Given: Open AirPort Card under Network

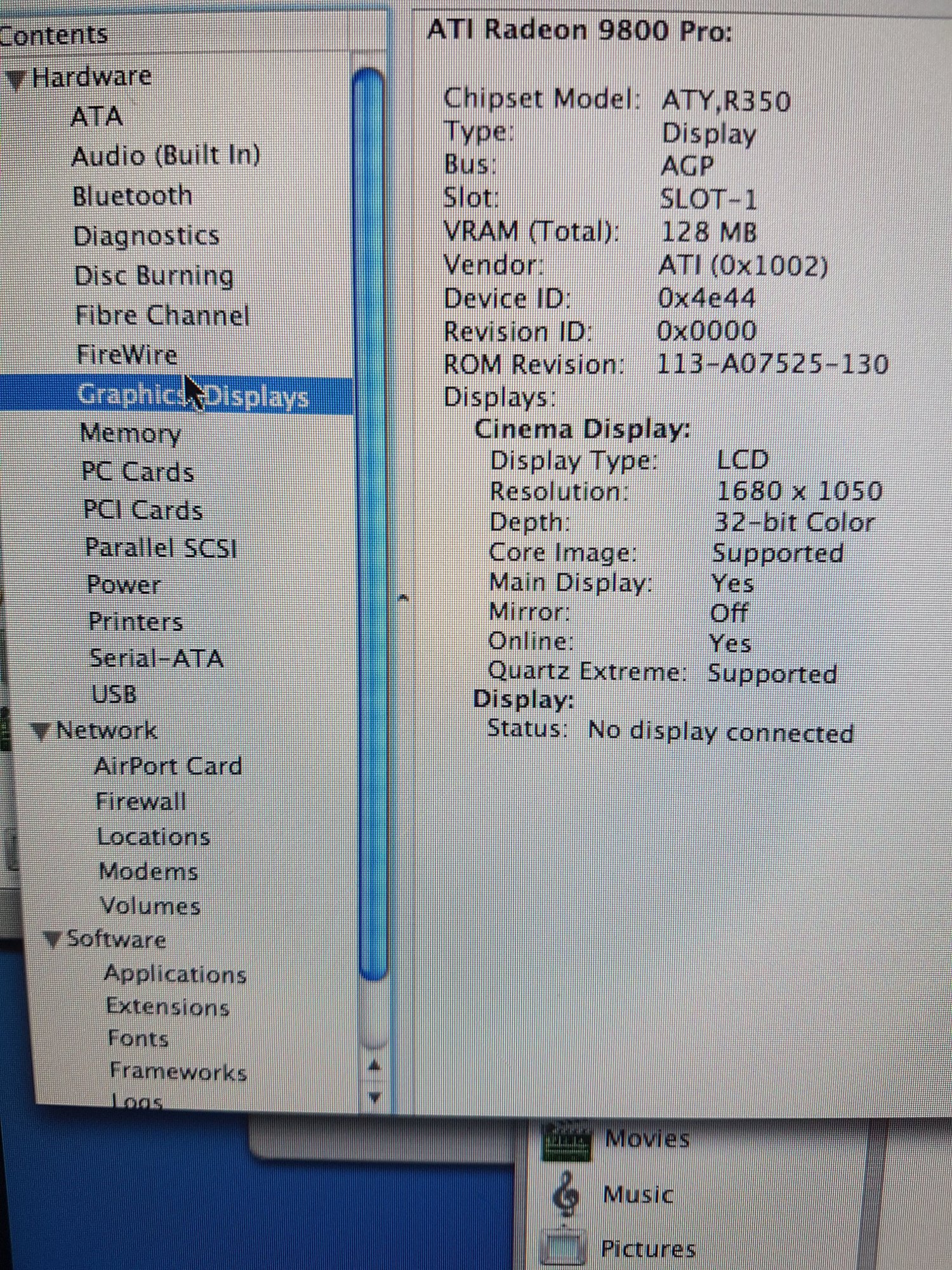Looking at the screenshot, I should click(168, 766).
